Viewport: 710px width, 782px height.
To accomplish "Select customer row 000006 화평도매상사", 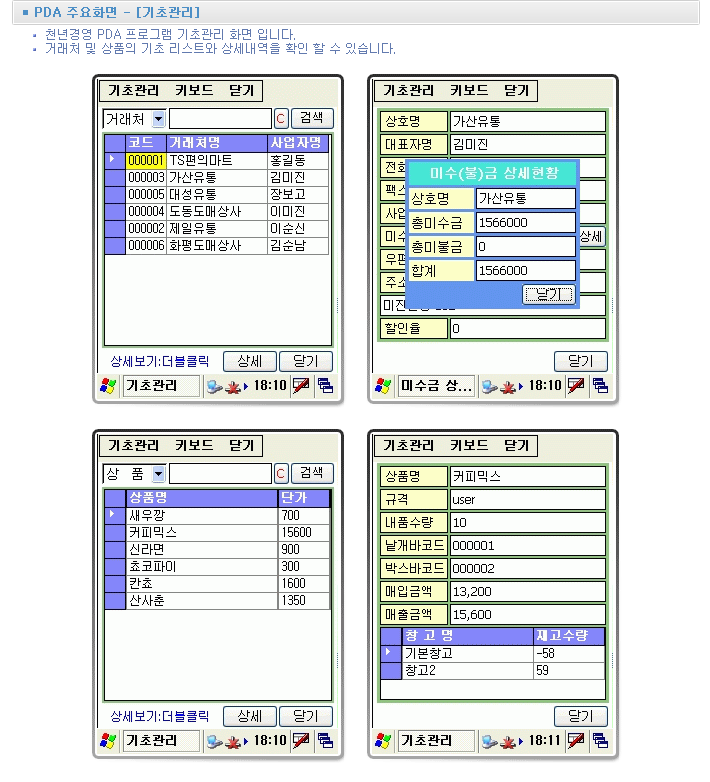I will click(x=217, y=245).
